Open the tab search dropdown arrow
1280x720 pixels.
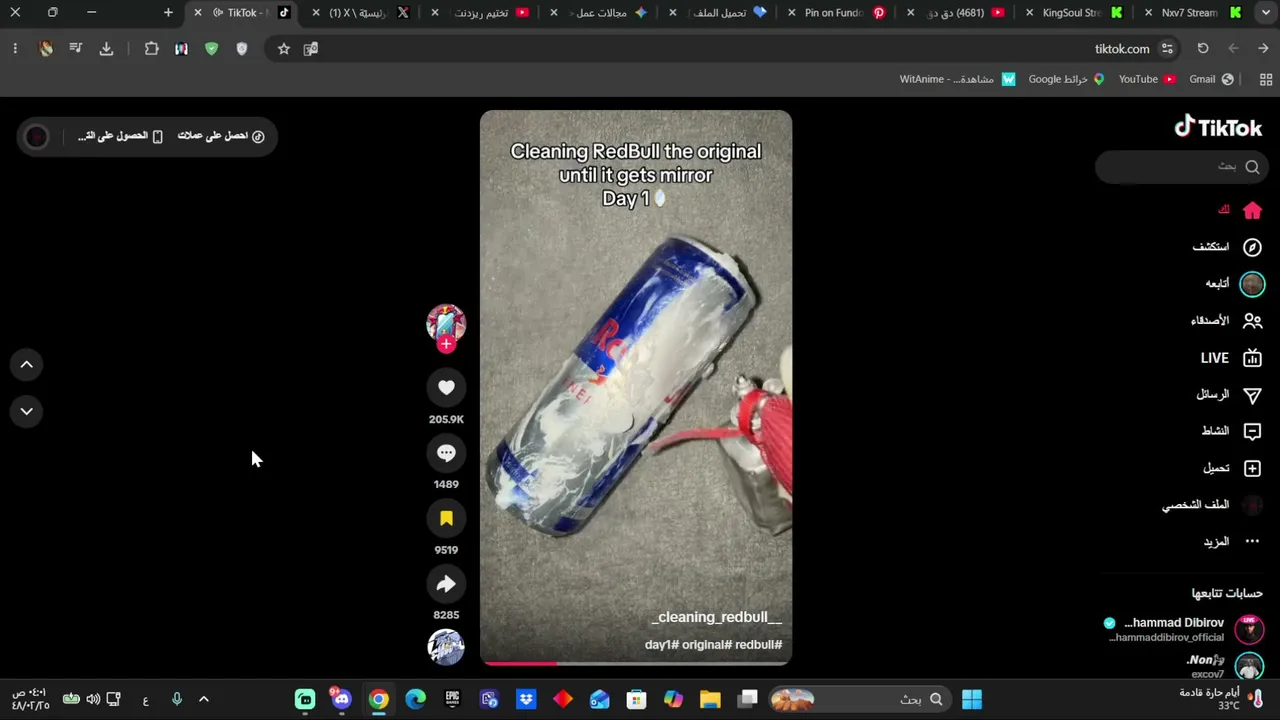point(1265,12)
